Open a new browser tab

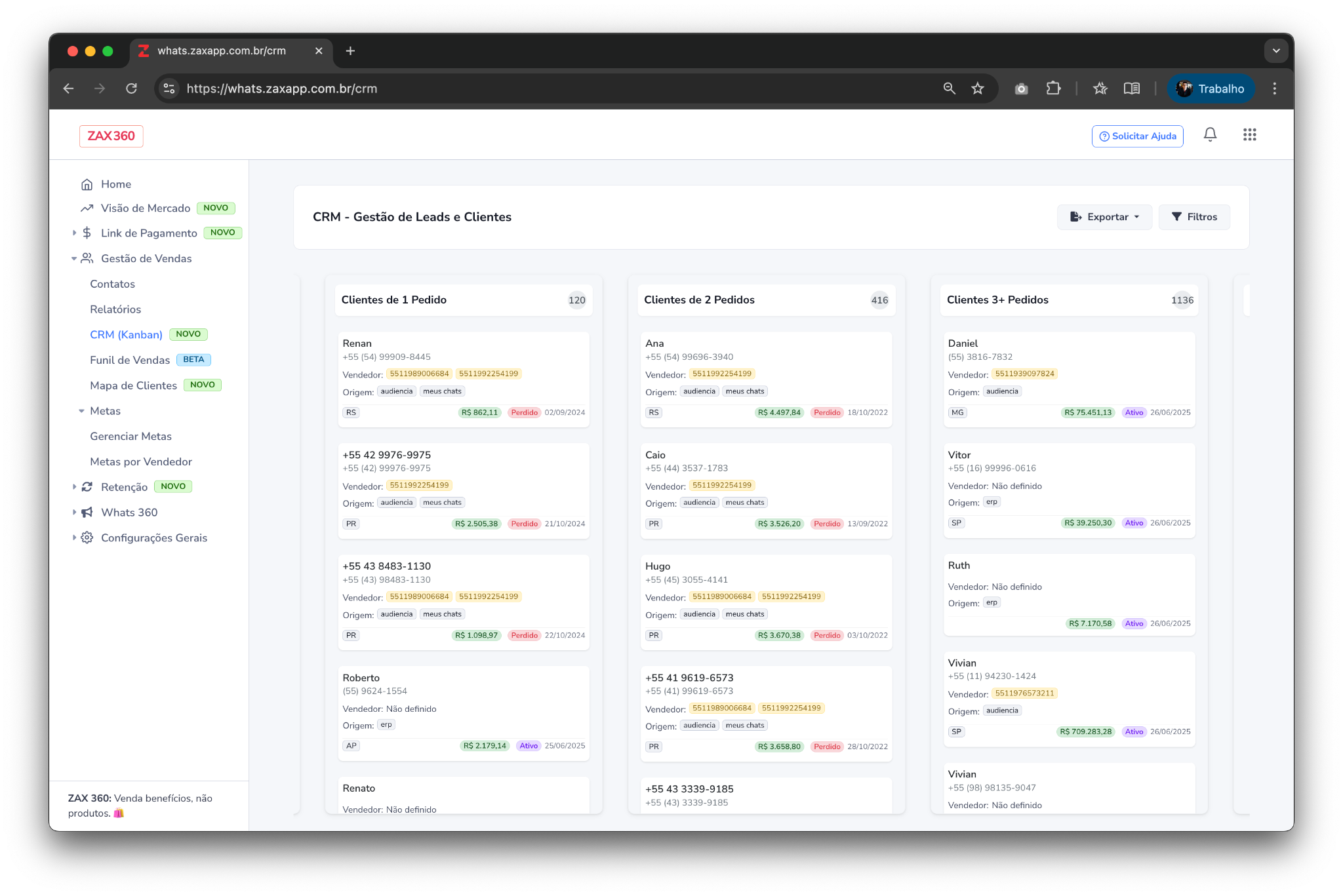click(x=350, y=51)
